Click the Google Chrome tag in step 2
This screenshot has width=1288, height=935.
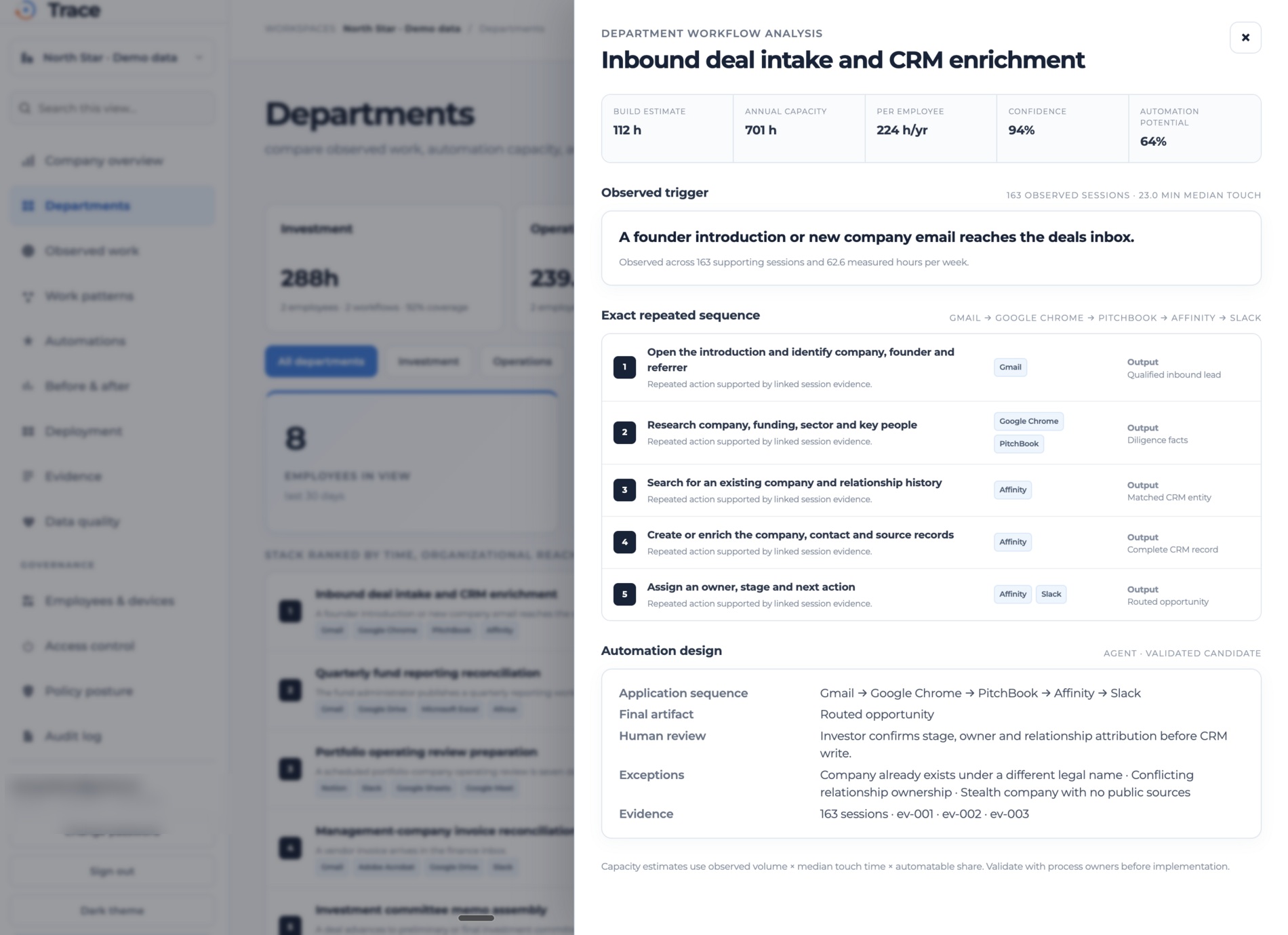(x=1028, y=421)
